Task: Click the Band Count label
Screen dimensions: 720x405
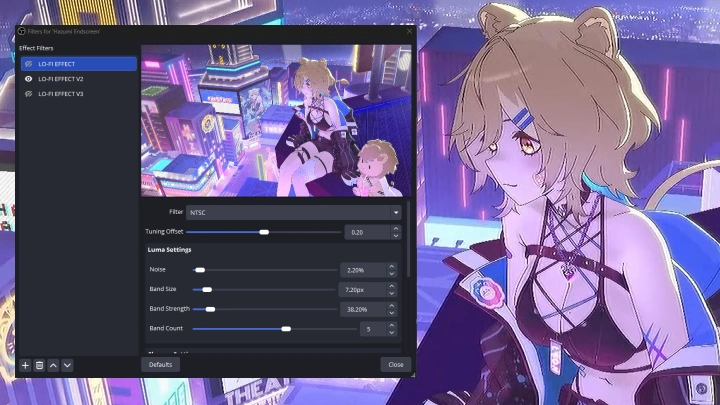Action: coord(166,328)
